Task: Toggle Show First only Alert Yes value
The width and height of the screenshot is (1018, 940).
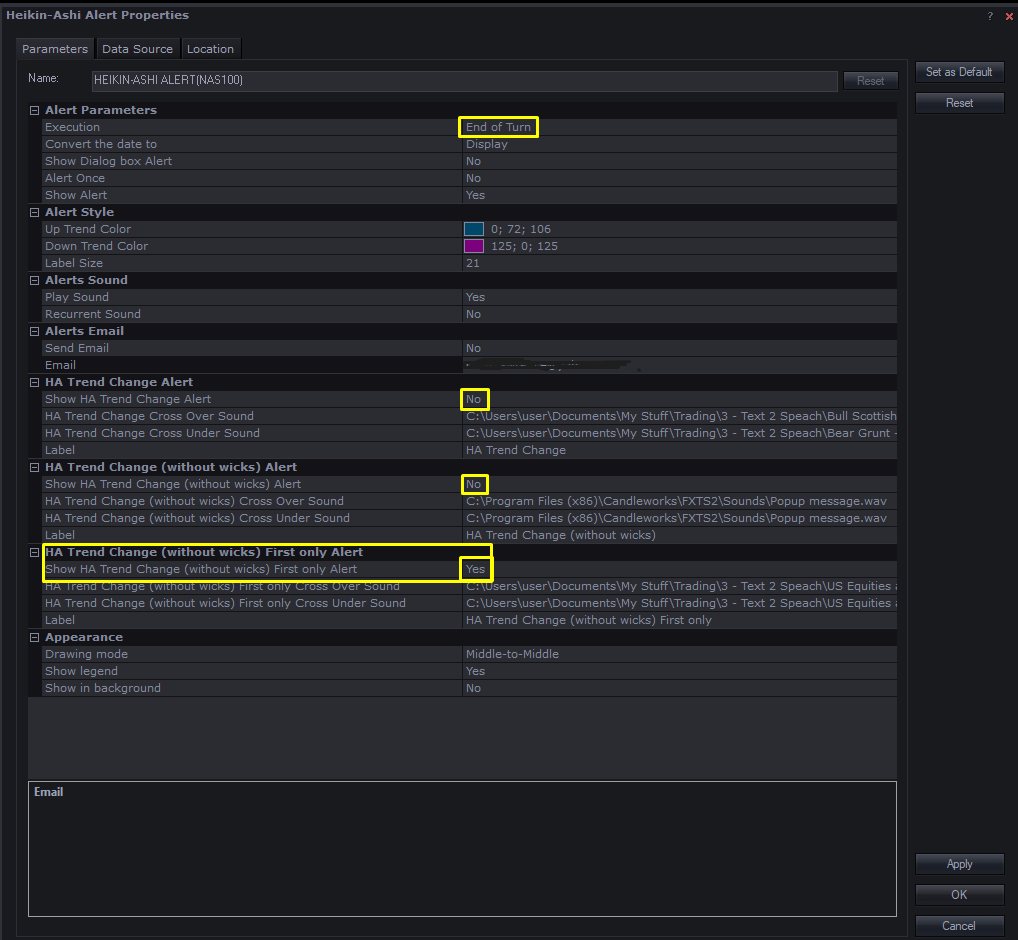Action: (x=475, y=569)
